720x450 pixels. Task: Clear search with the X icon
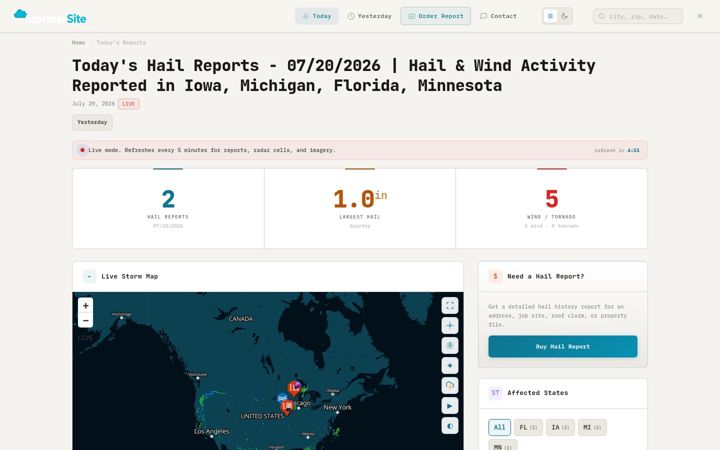click(x=700, y=16)
